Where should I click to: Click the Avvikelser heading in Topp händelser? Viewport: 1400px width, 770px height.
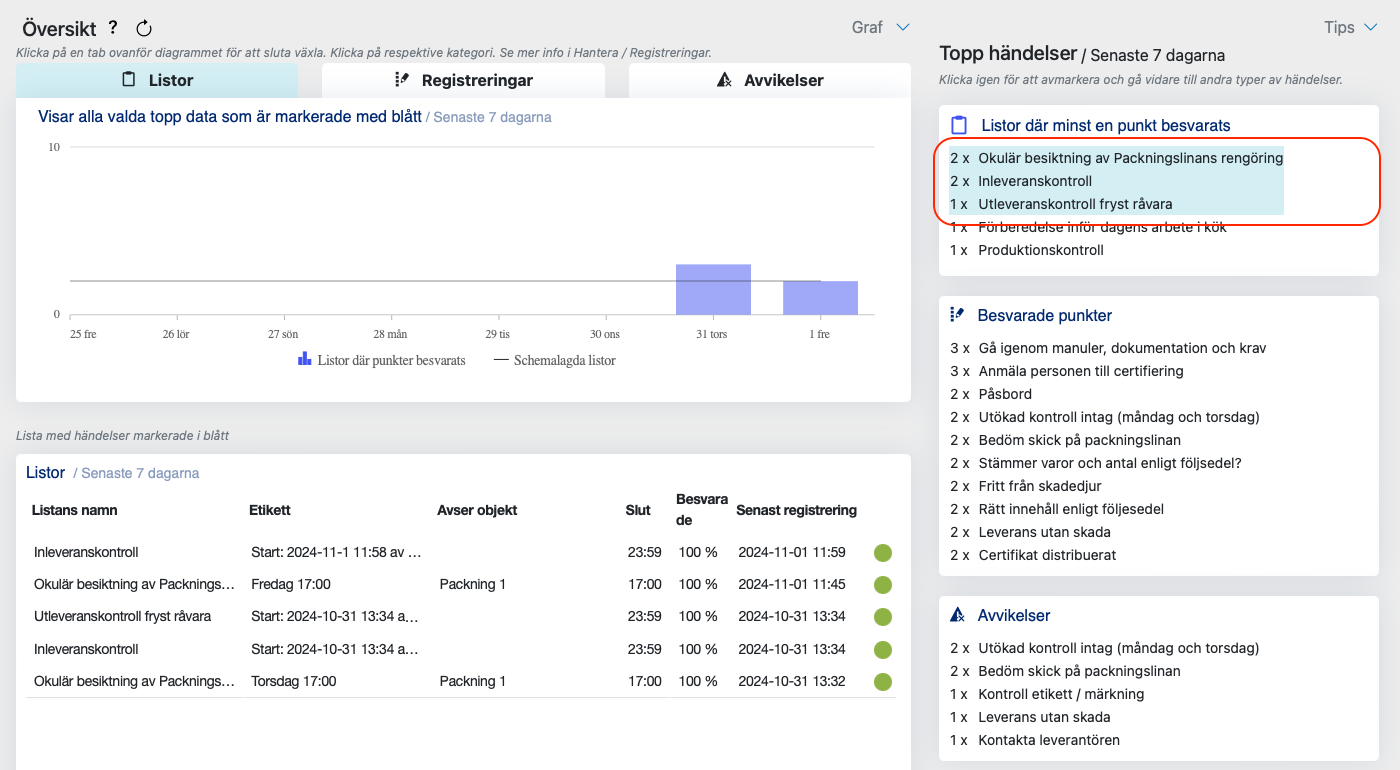coord(1014,616)
